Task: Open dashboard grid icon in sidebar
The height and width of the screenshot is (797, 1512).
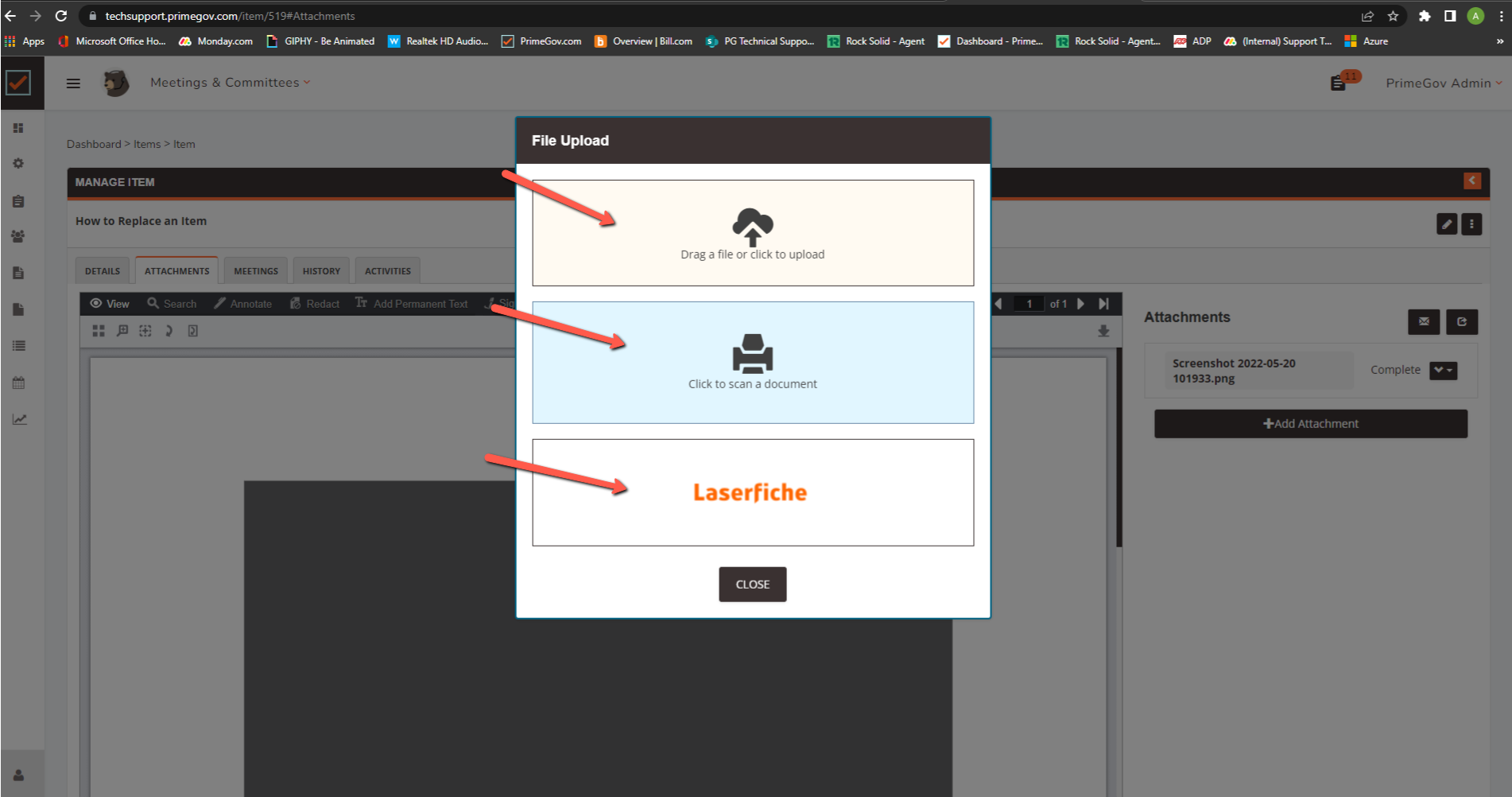Action: tap(18, 128)
